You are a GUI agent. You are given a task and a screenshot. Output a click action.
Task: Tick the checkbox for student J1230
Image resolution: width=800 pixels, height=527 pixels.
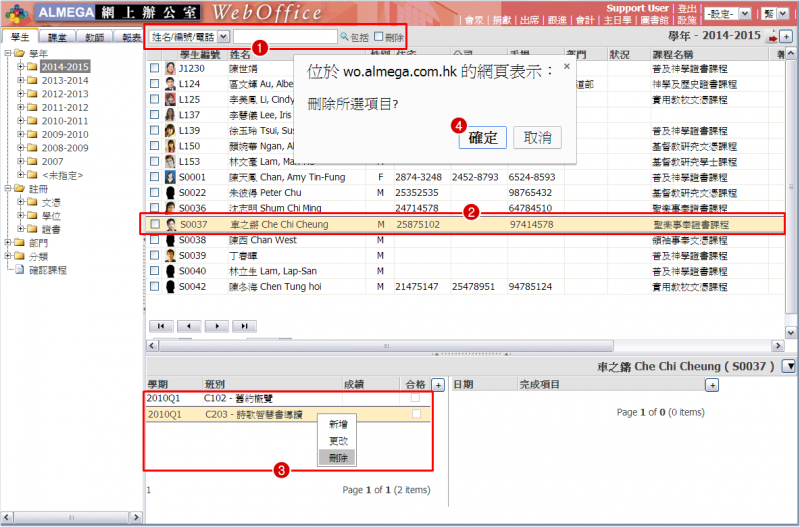click(x=155, y=68)
